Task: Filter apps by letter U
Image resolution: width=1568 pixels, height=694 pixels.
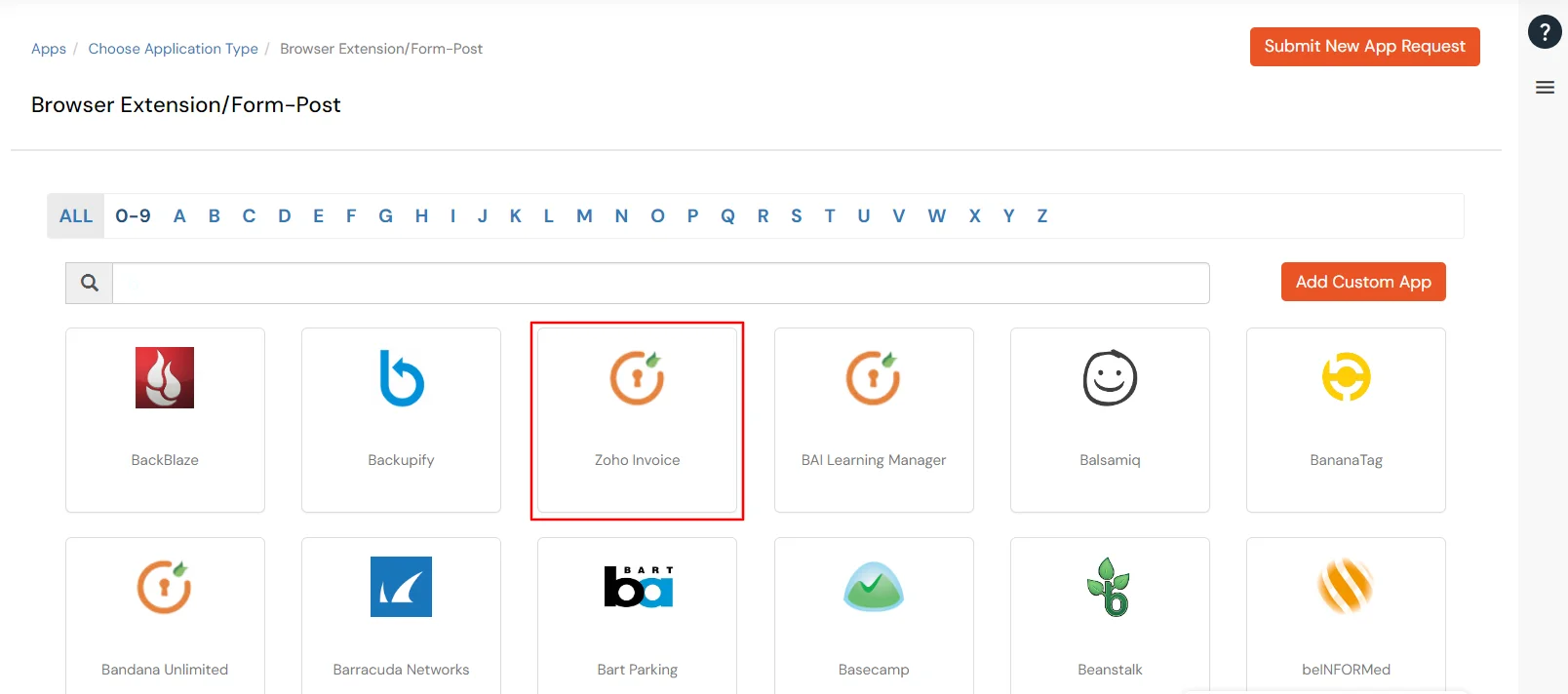Action: (864, 216)
